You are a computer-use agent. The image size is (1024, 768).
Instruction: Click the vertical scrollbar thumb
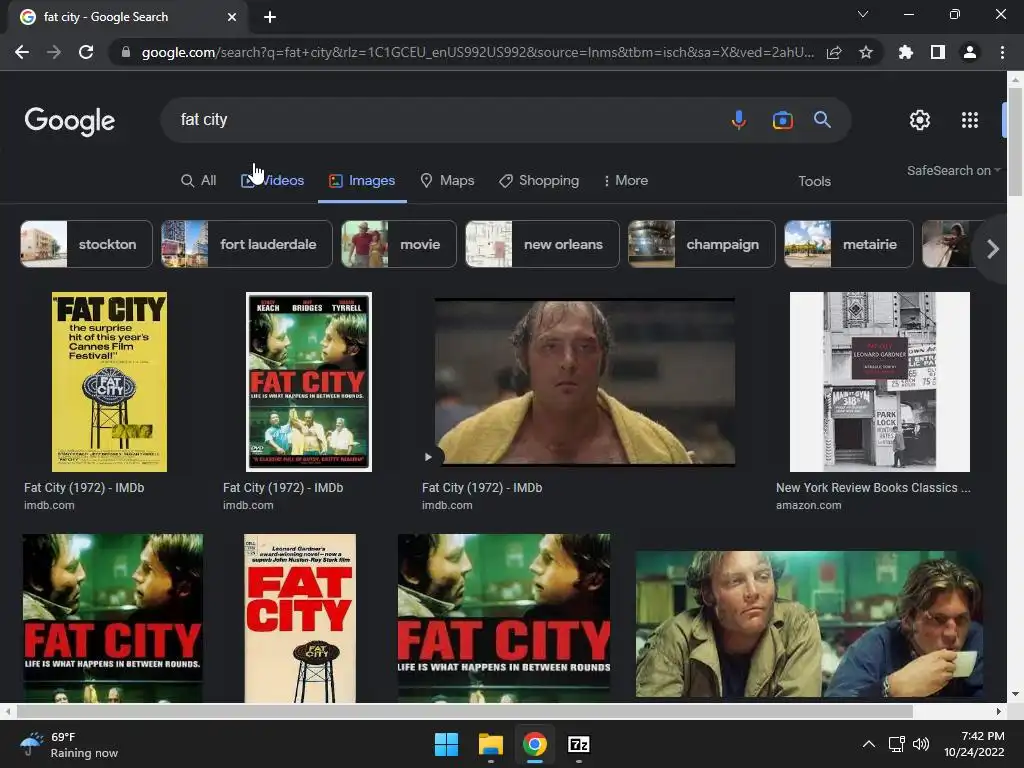click(1015, 140)
